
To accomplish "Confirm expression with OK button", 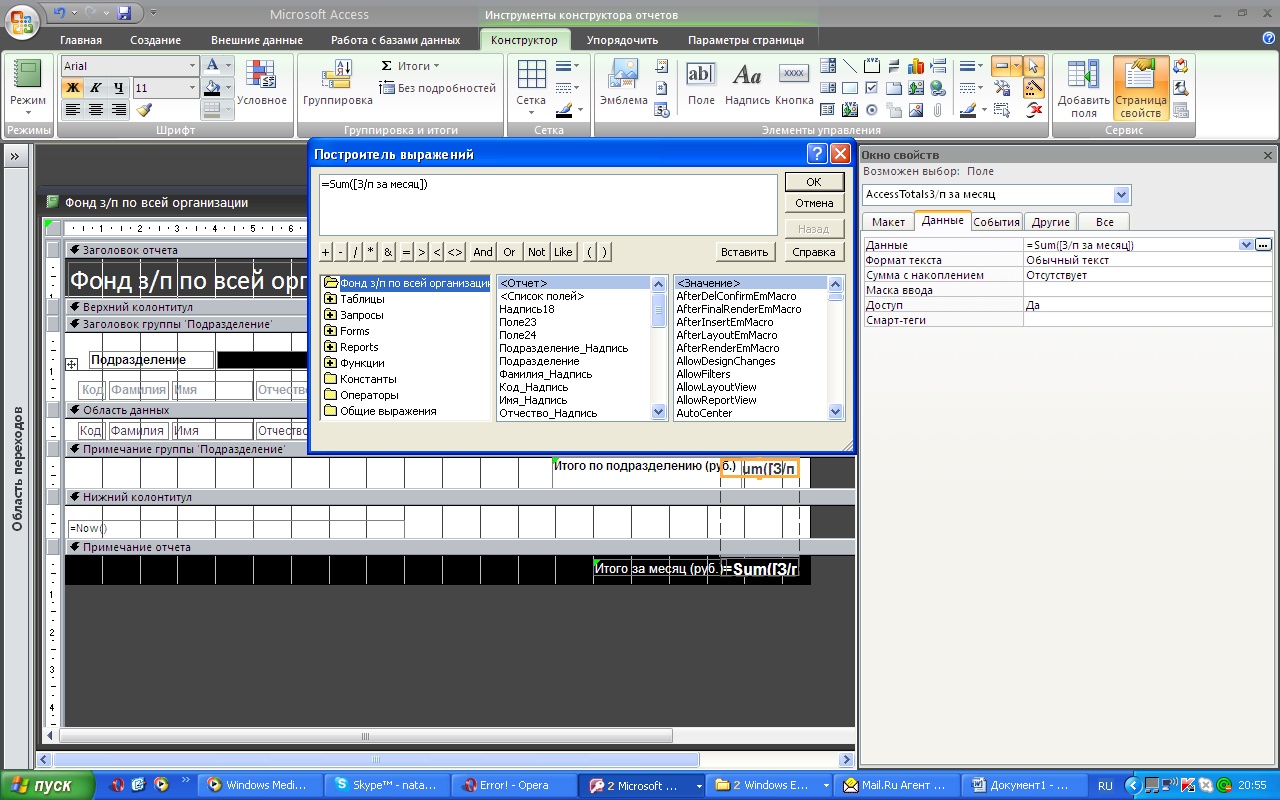I will tap(814, 182).
